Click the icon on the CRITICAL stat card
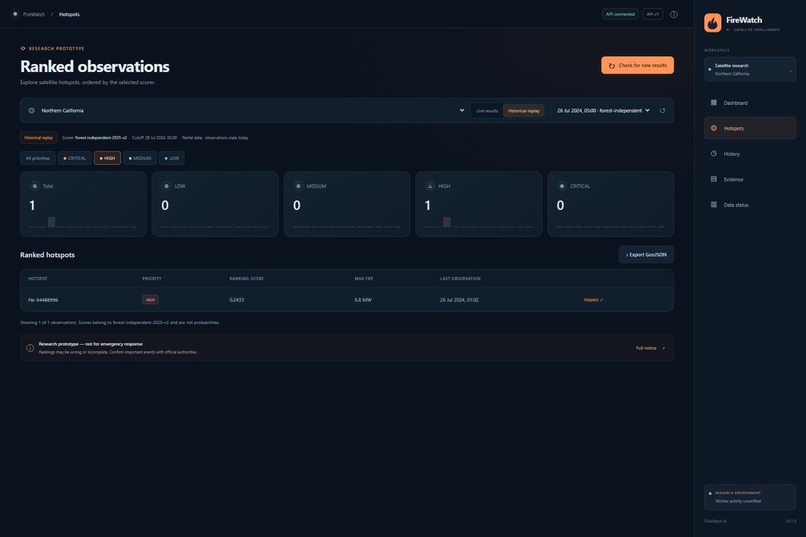This screenshot has height=537, width=806. pos(562,186)
